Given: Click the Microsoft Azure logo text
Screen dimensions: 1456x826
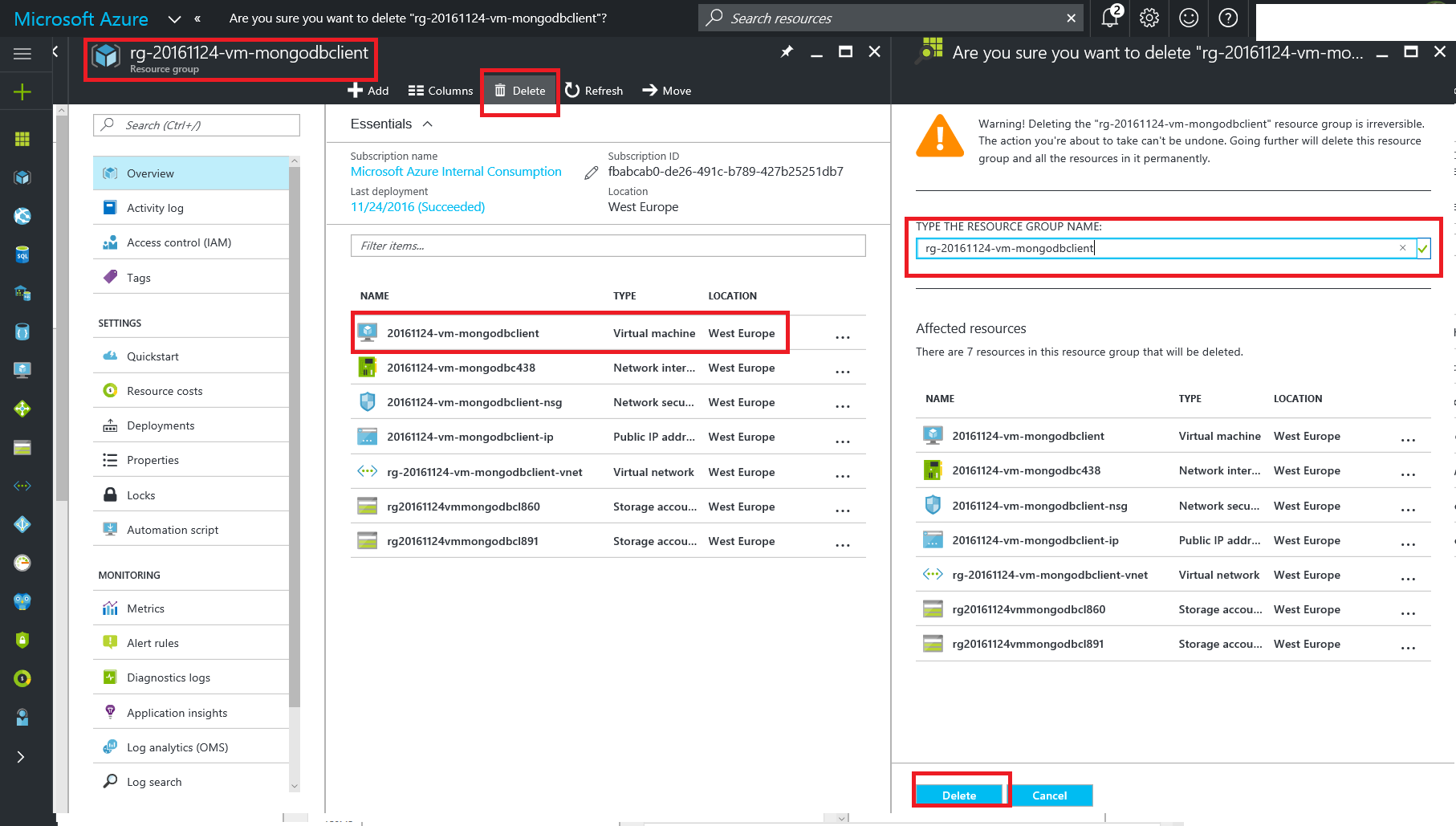Looking at the screenshot, I should (x=81, y=18).
